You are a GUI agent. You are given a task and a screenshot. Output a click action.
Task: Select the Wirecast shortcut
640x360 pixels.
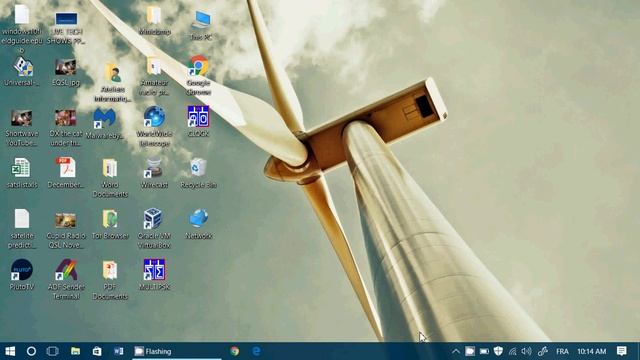(x=154, y=173)
